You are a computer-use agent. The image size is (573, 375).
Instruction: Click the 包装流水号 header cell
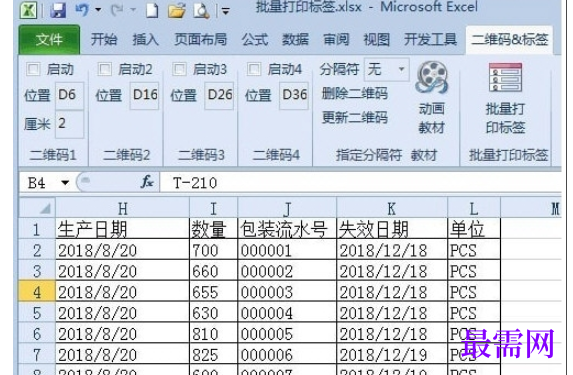[x=287, y=229]
